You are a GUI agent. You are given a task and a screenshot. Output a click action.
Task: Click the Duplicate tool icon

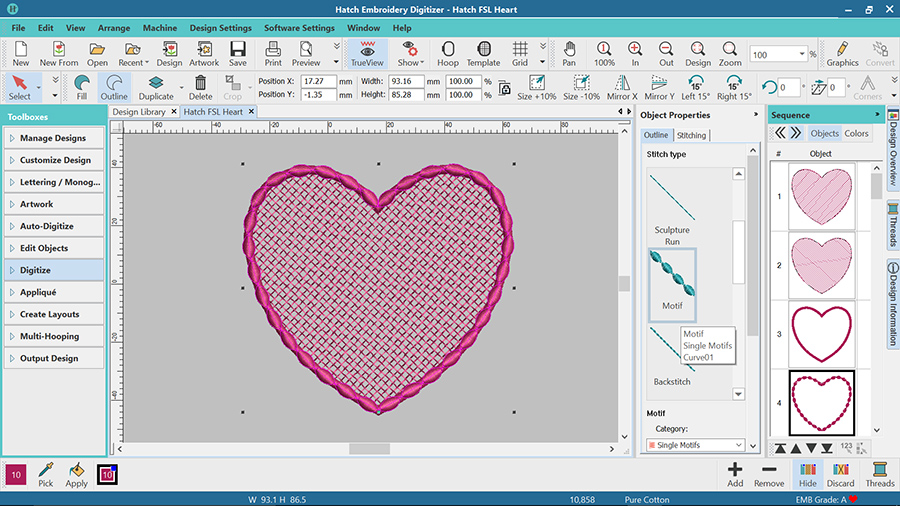156,87
